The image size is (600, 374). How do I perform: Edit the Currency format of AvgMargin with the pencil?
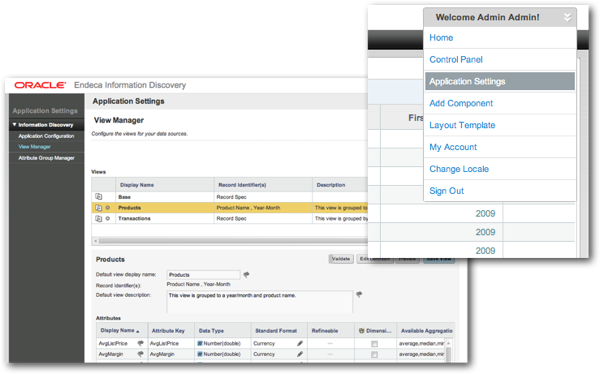coord(300,354)
